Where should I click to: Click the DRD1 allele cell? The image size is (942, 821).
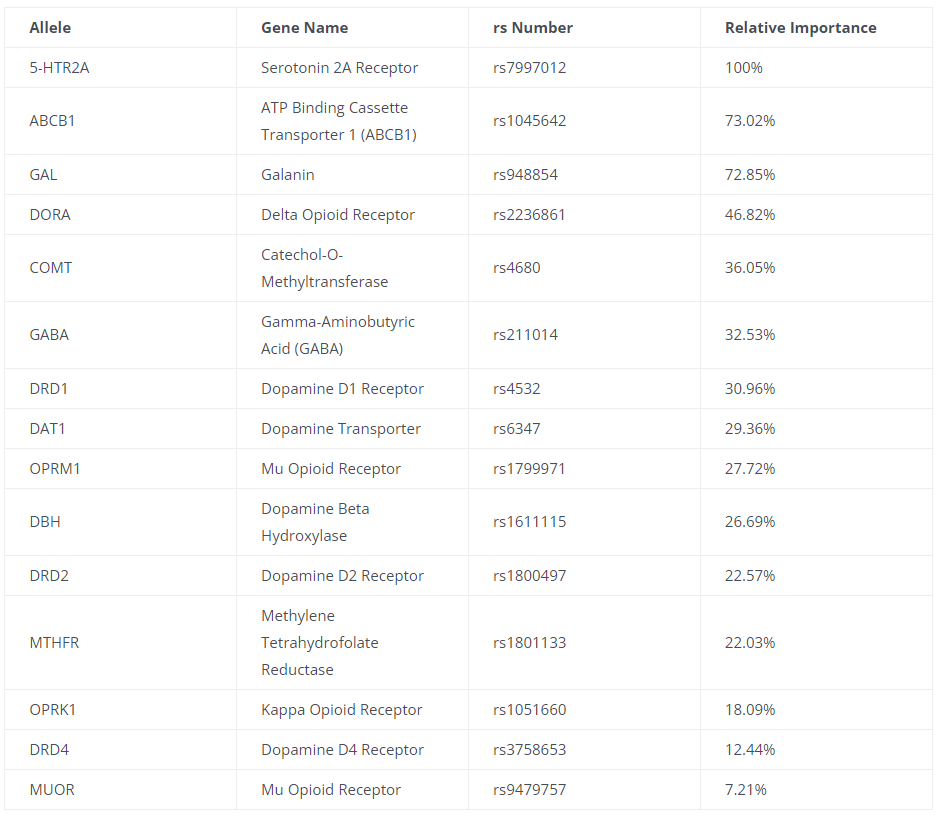tap(48, 389)
